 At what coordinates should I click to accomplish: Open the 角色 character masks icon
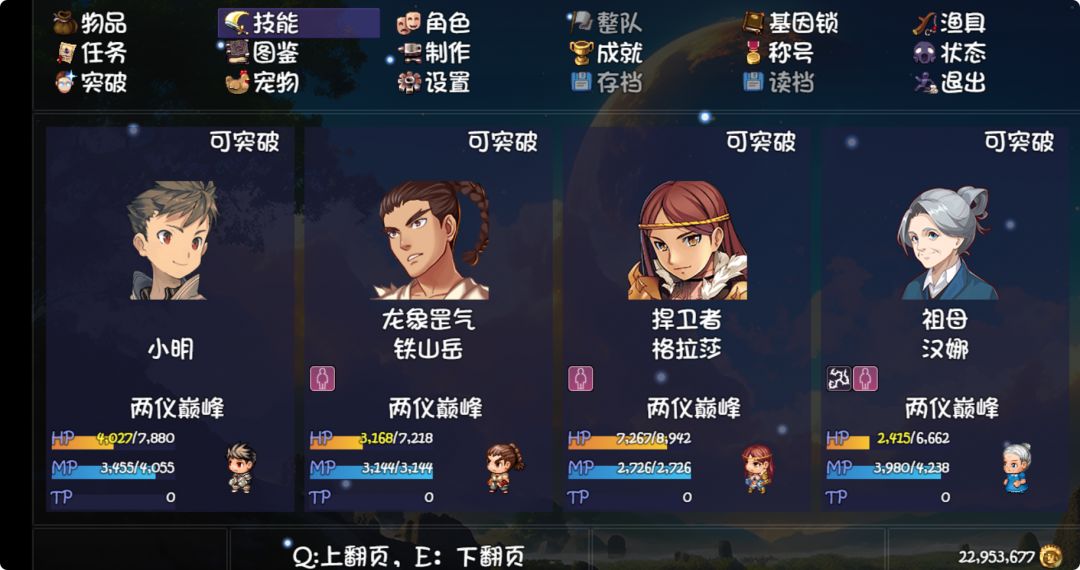[x=408, y=23]
